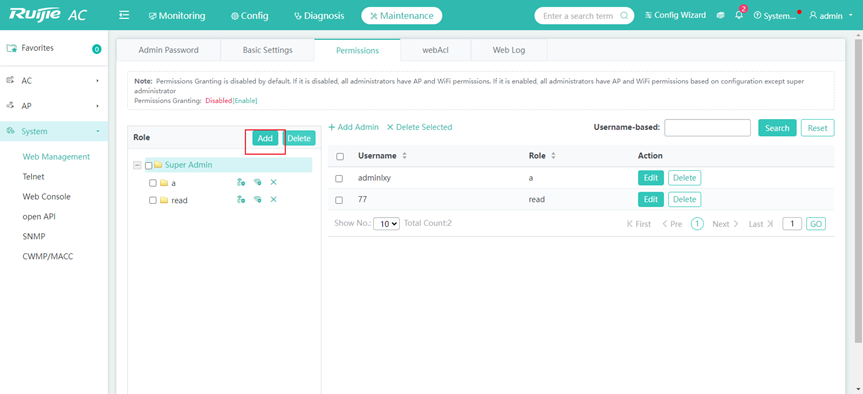Viewport: 863px width, 394px height.
Task: Sort table by Username column arrows
Action: (x=405, y=156)
